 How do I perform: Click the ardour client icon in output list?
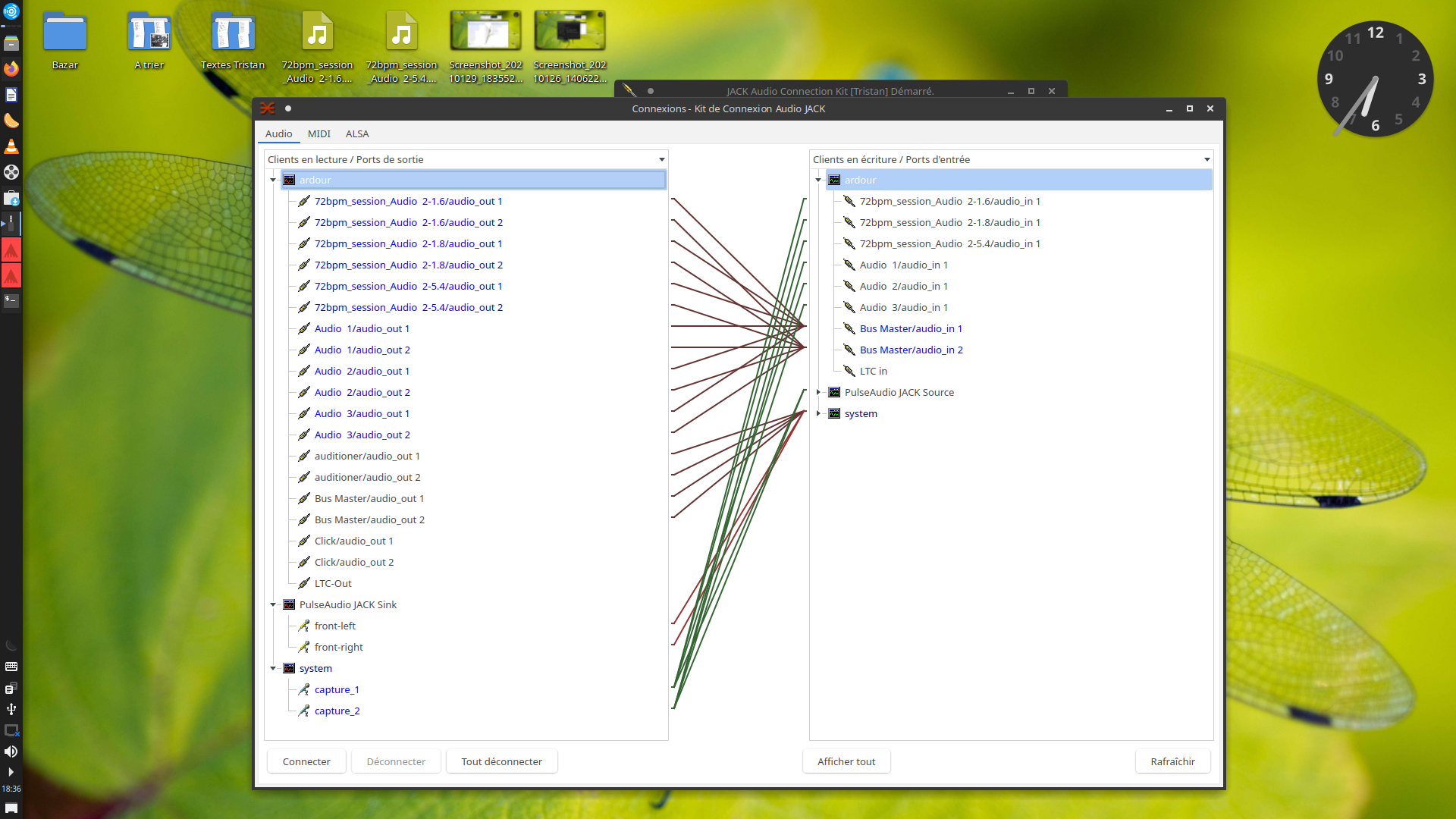tap(289, 180)
